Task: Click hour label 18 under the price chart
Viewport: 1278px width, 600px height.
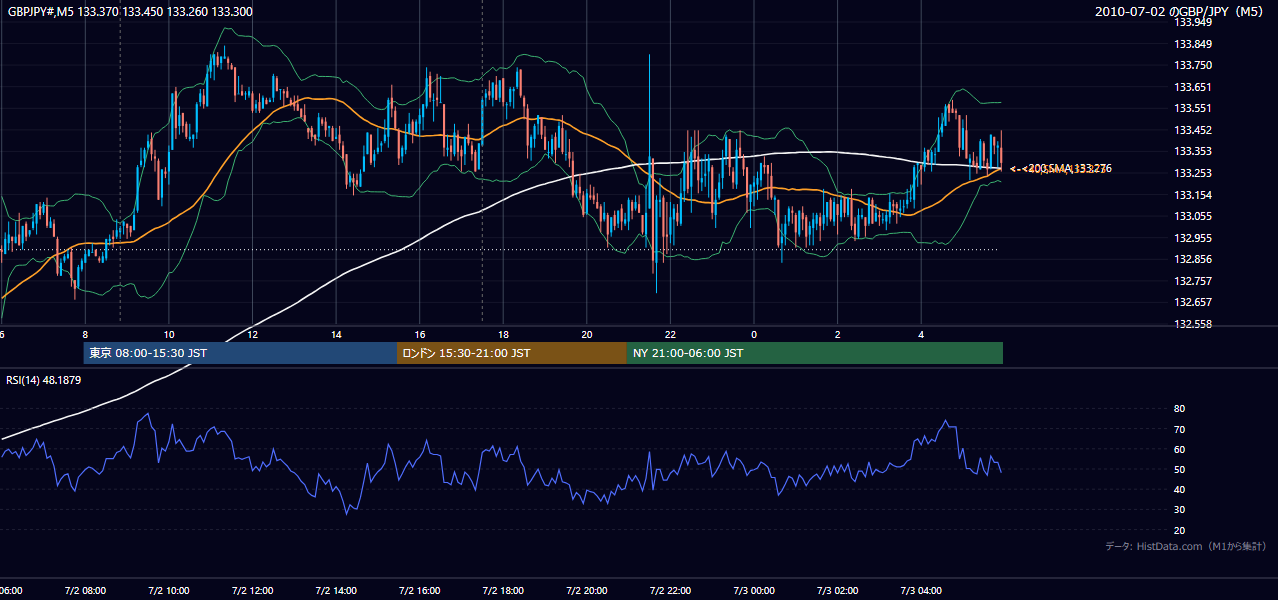Action: click(504, 334)
